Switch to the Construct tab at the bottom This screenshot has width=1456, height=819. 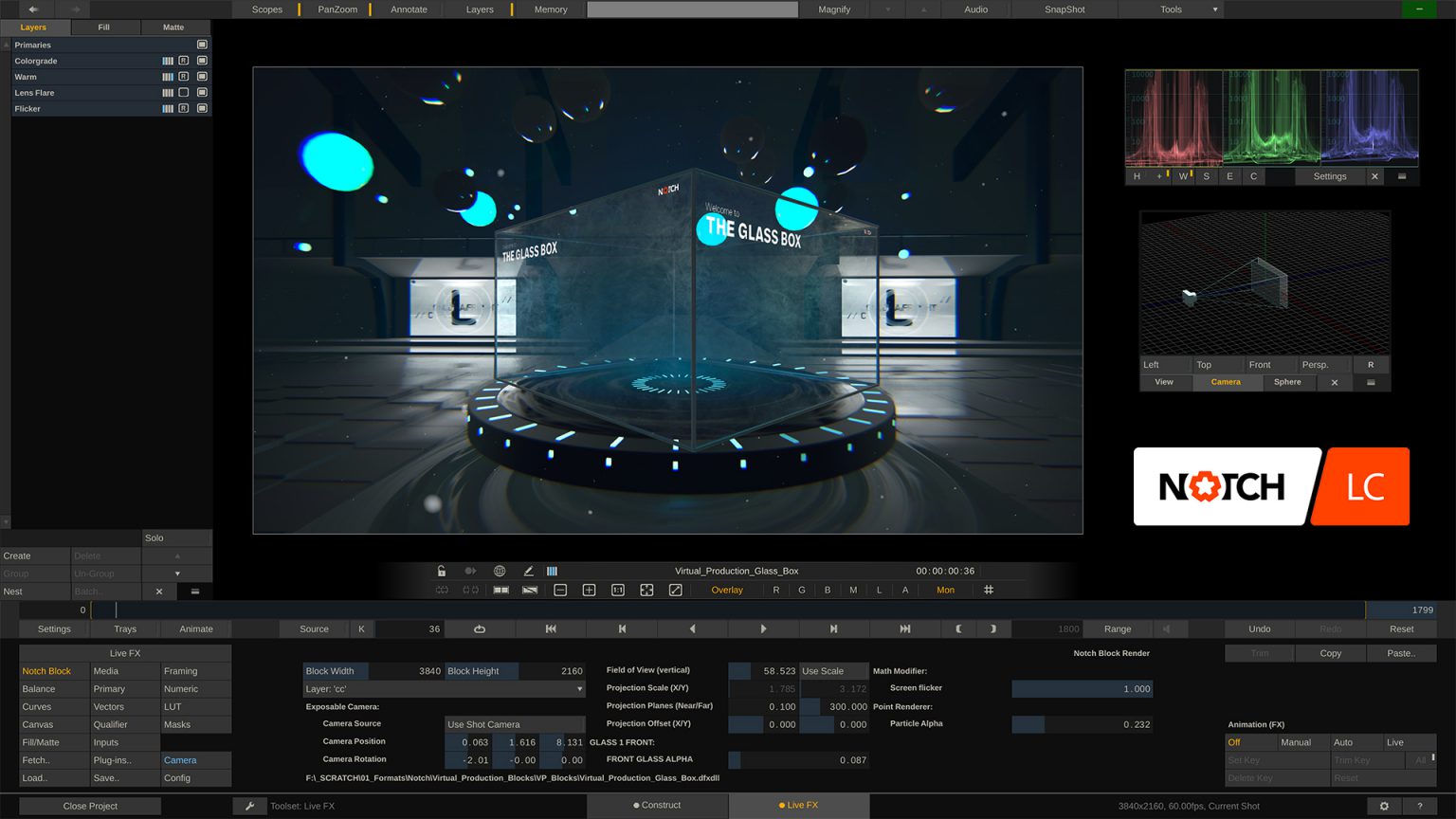pos(659,805)
